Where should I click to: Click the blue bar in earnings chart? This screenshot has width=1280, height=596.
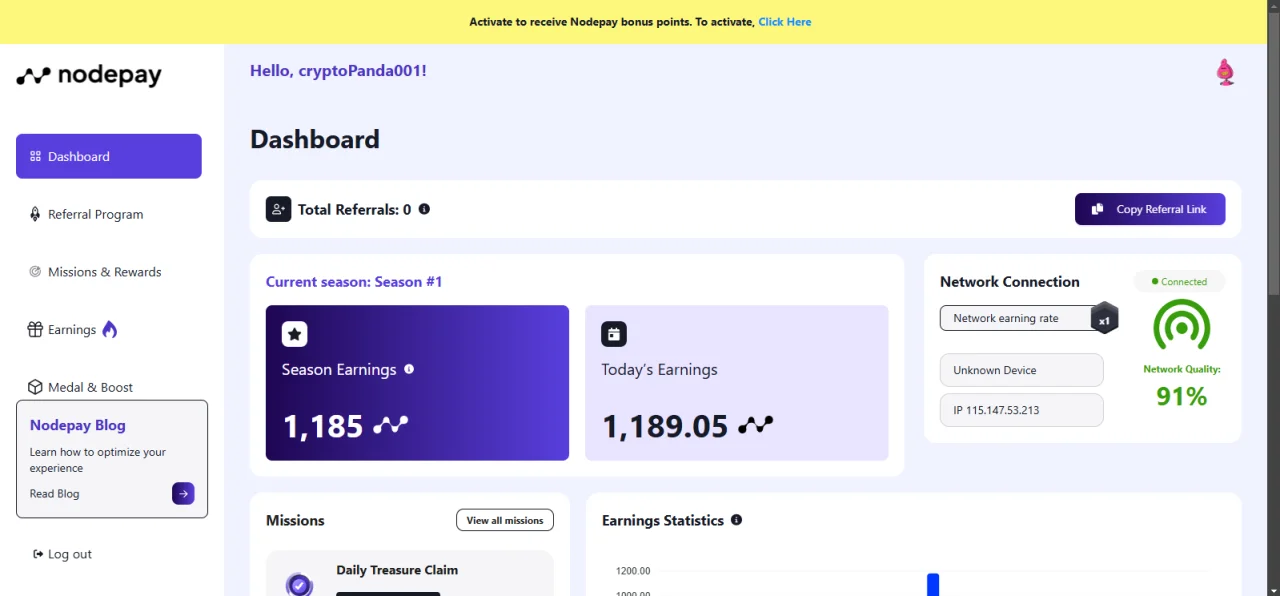[933, 584]
